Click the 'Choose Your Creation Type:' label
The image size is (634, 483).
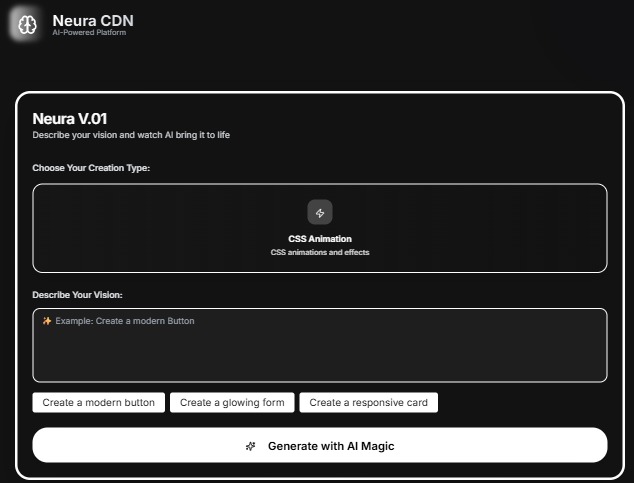pos(91,168)
